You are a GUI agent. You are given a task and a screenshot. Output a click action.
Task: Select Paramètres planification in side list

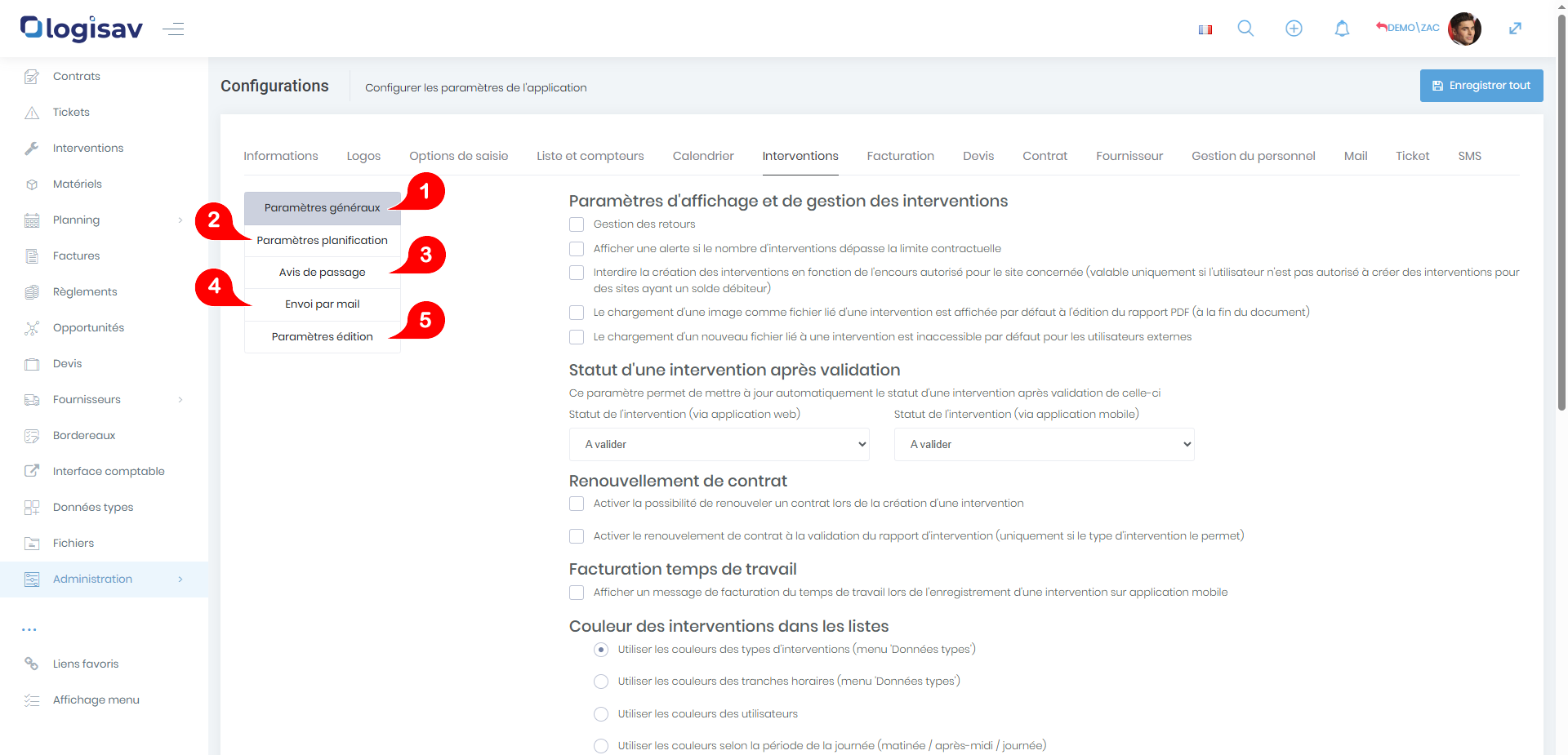(x=322, y=241)
